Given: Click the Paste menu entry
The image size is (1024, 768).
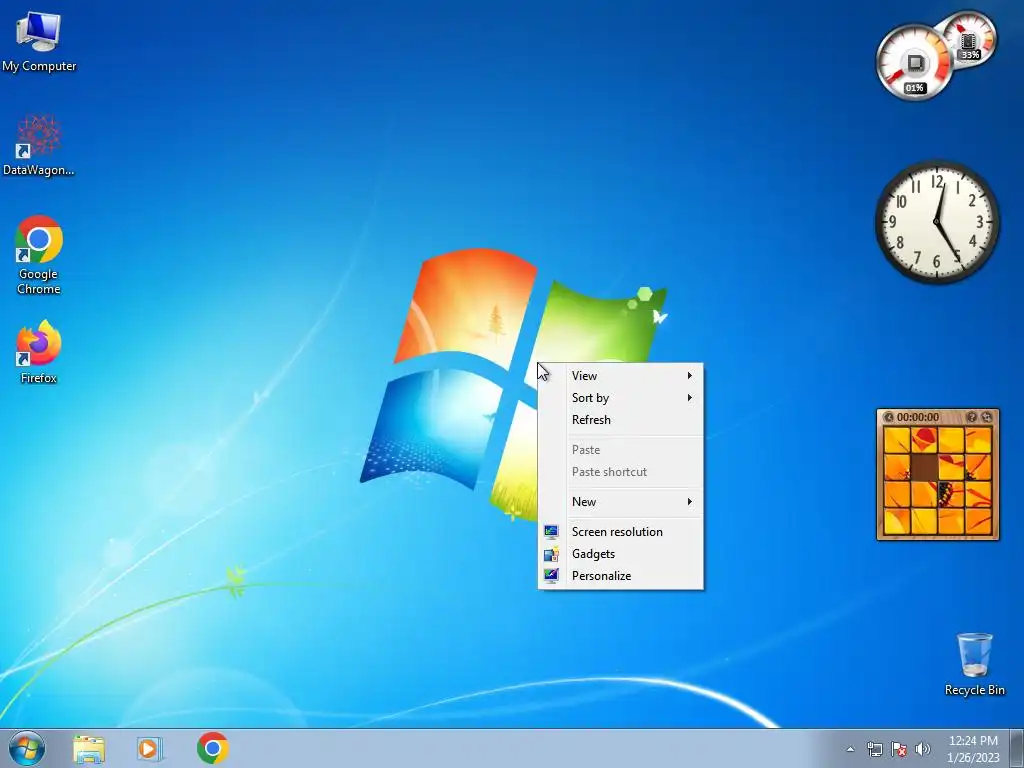Looking at the screenshot, I should pos(620,450).
